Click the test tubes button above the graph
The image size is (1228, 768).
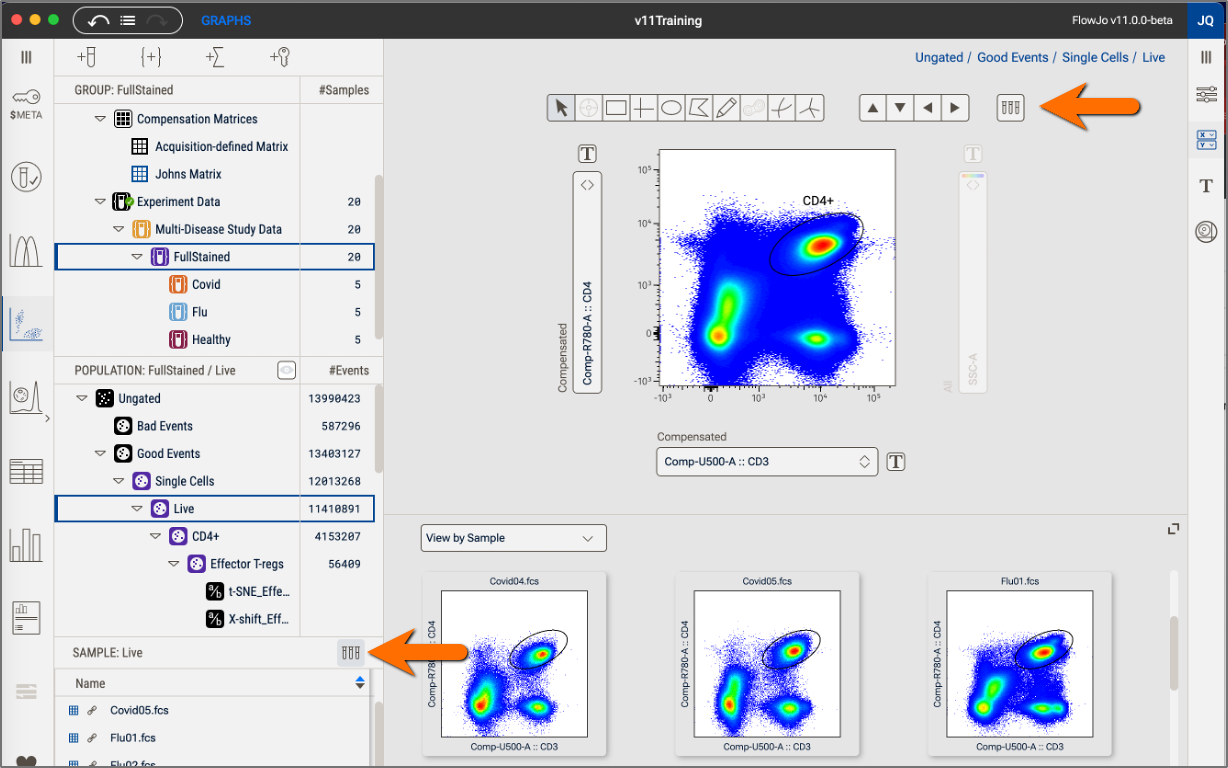coord(1010,108)
